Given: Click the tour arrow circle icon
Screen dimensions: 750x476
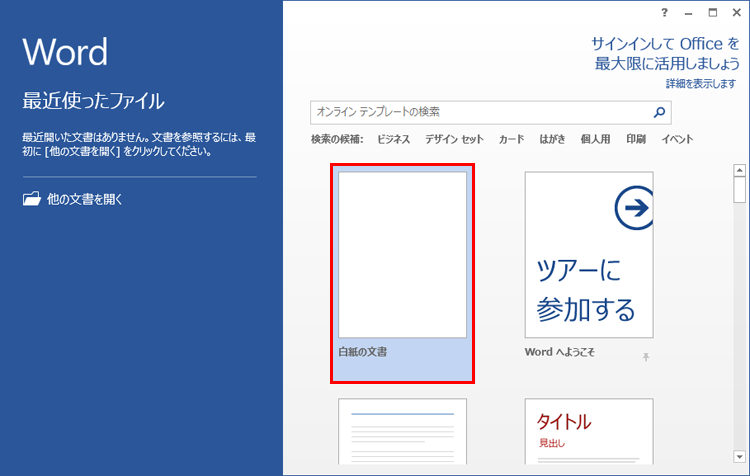Looking at the screenshot, I should click(x=634, y=208).
